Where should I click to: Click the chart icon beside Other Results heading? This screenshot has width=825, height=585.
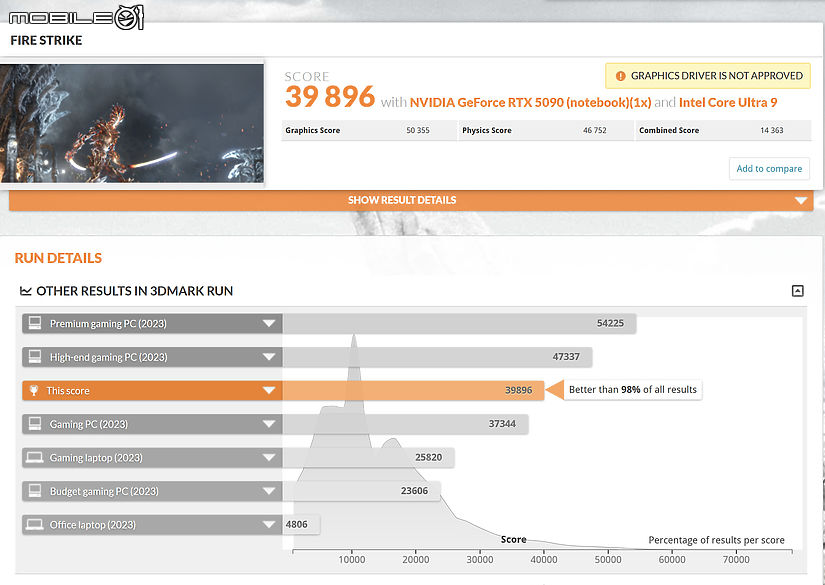[25, 291]
